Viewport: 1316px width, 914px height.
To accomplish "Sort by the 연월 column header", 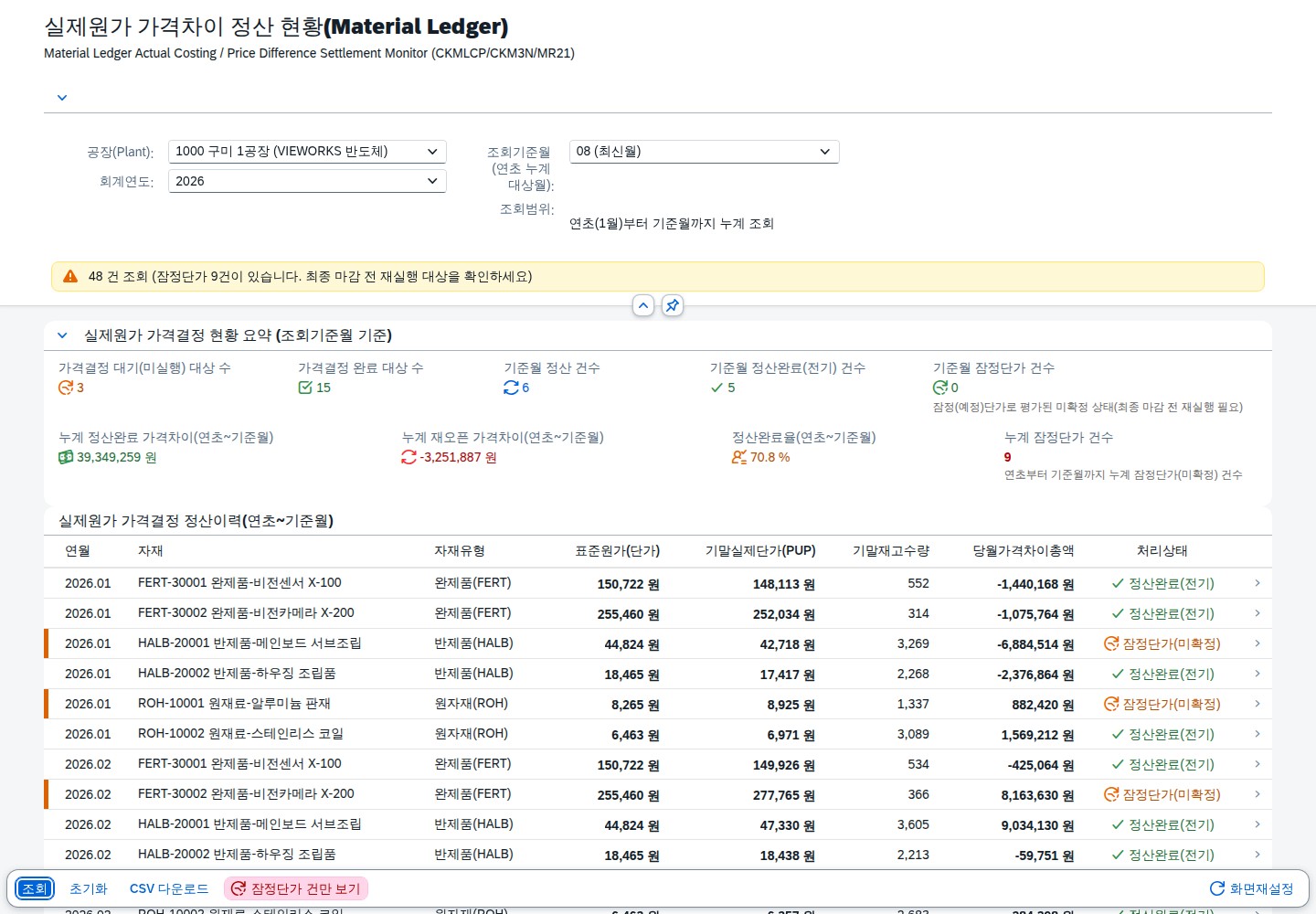I will tap(78, 551).
